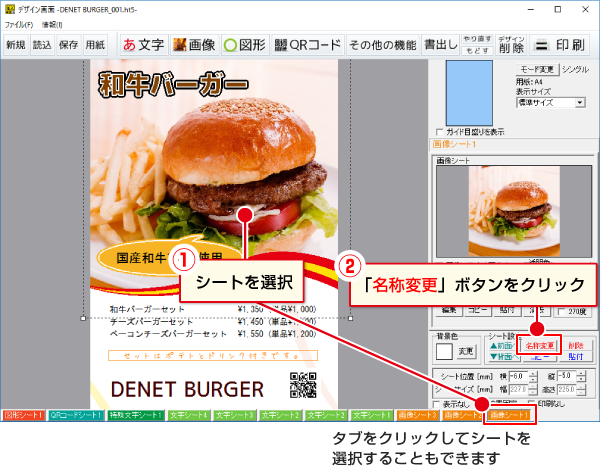Switch to 特殊文字シート1 tab

(136, 415)
